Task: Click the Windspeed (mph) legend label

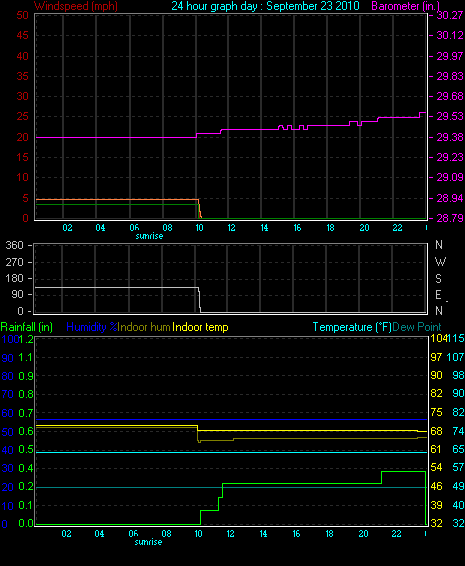Action: pyautogui.click(x=75, y=6)
